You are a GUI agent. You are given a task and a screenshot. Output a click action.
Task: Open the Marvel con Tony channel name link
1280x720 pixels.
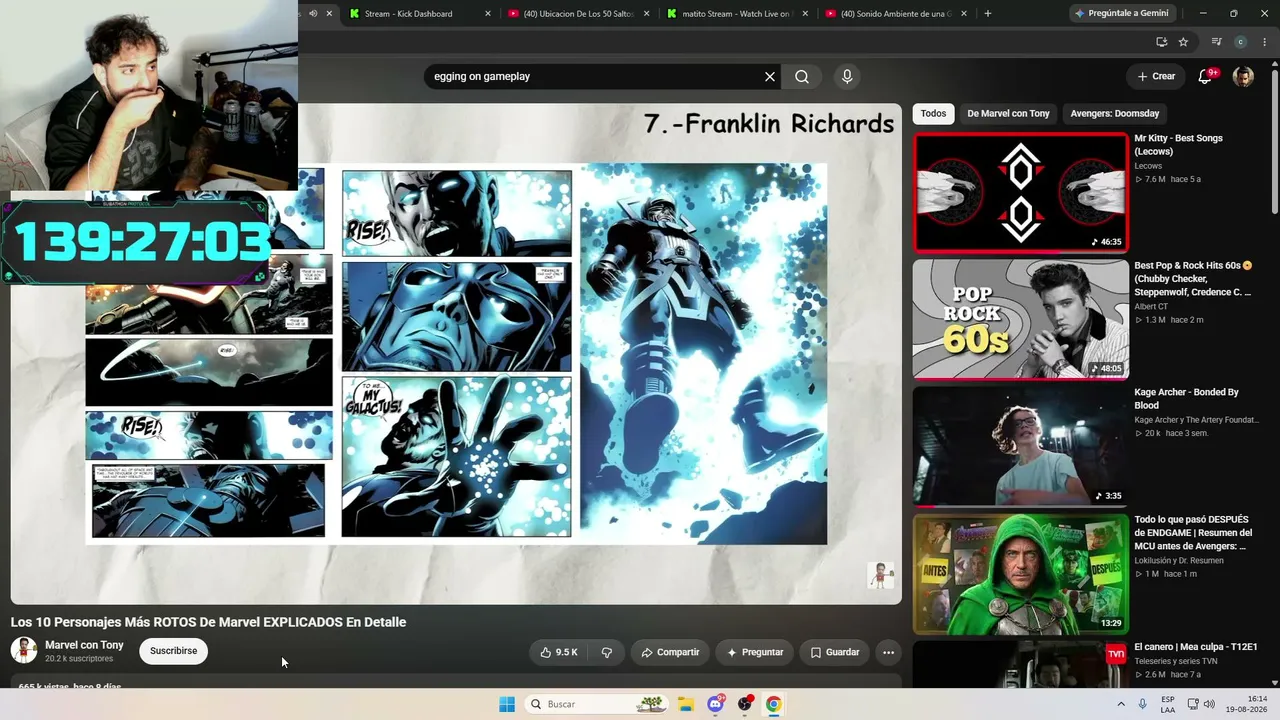(84, 645)
